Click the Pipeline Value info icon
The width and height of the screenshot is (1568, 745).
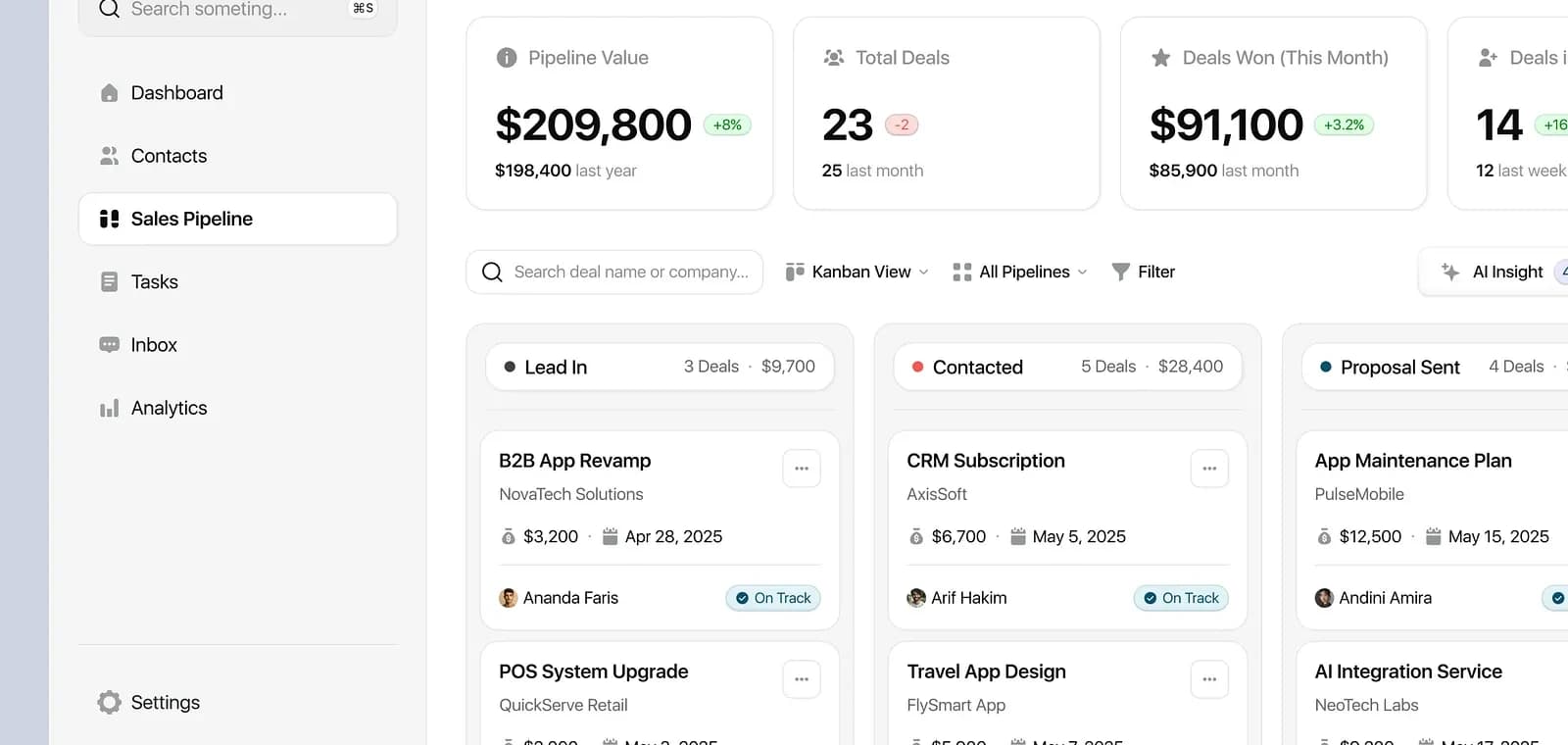507,58
